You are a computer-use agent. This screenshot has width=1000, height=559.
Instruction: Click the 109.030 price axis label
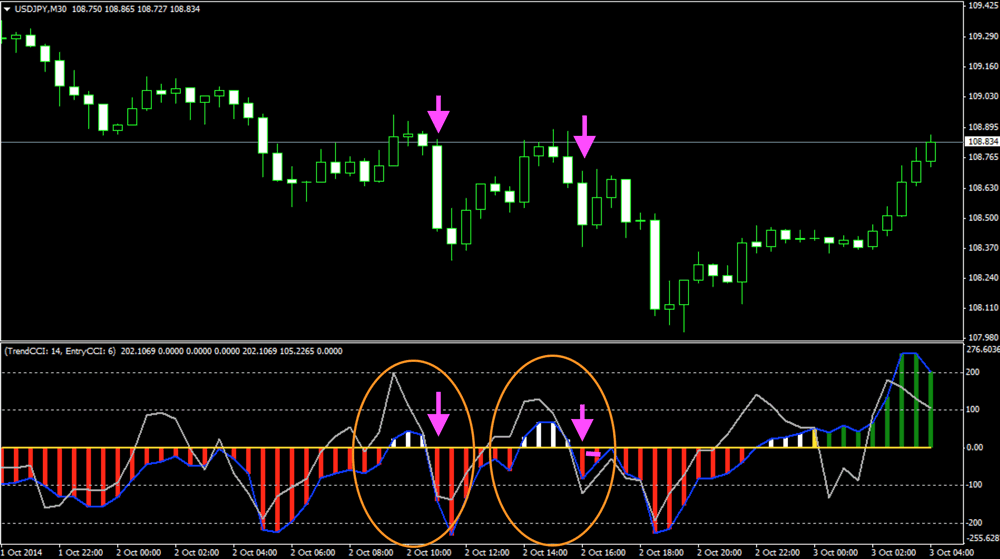(x=983, y=96)
